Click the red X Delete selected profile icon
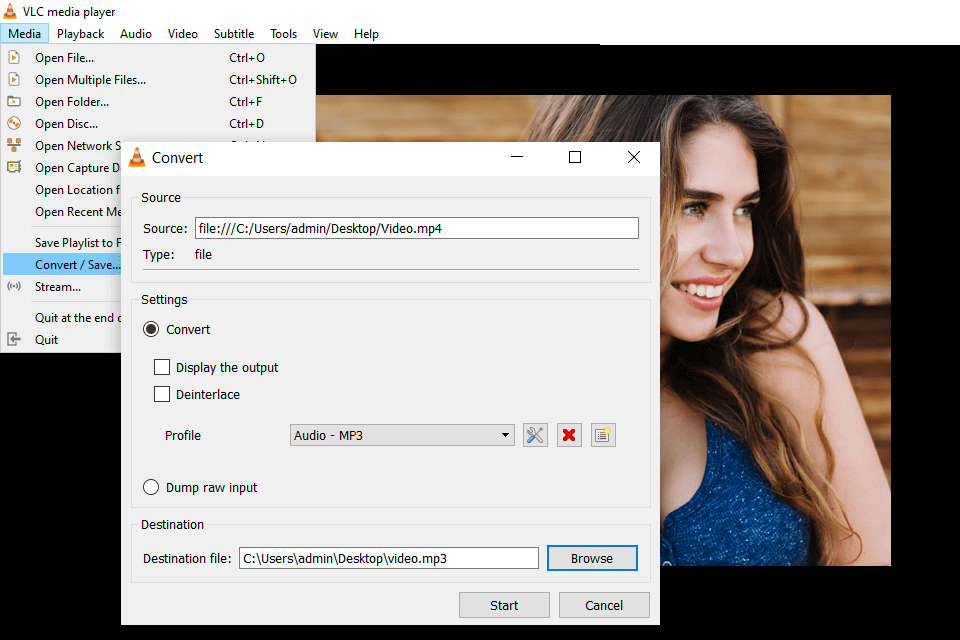The width and height of the screenshot is (960, 640). [x=569, y=435]
